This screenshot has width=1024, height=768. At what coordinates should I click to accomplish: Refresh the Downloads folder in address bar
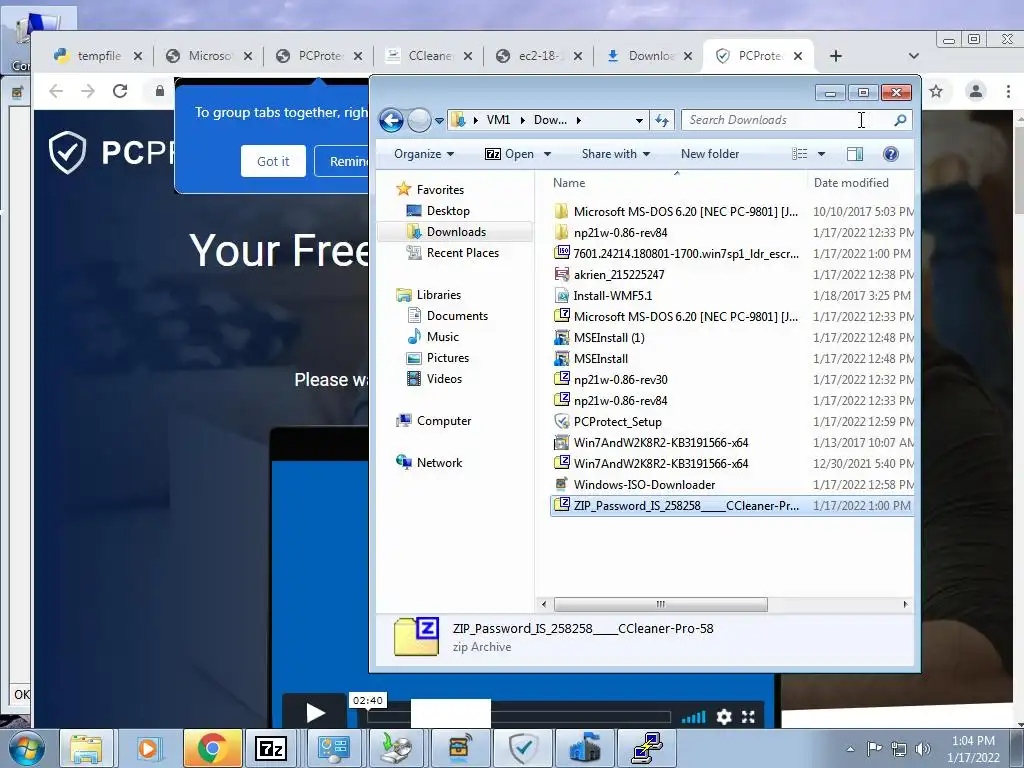[x=662, y=120]
